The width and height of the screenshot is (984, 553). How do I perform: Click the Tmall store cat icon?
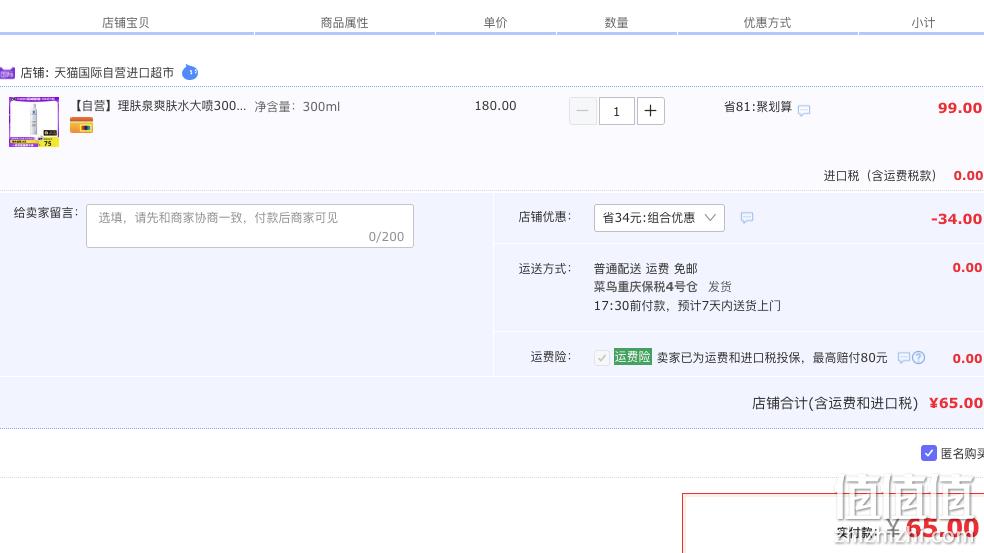point(7,73)
